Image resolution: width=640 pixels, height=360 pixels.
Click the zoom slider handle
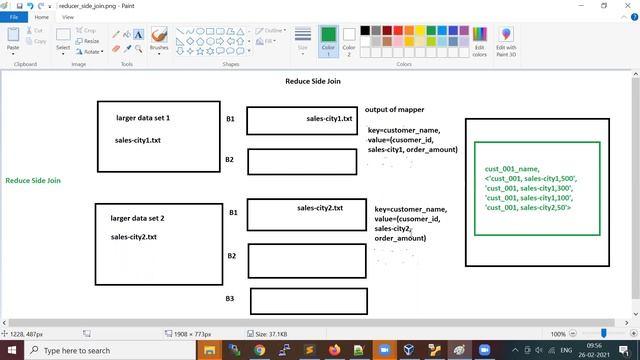604,333
